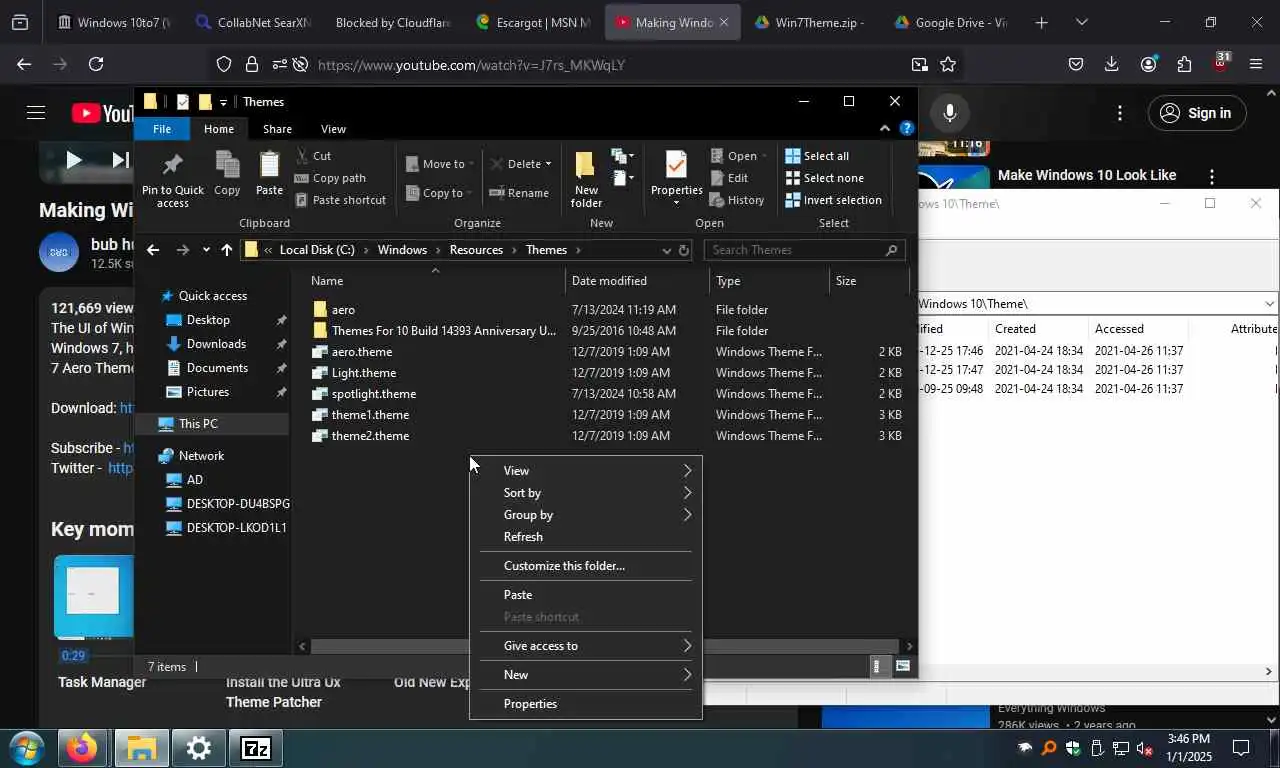Image resolution: width=1280 pixels, height=768 pixels.
Task: Click Resources breadcrumb in address bar
Action: tap(476, 250)
